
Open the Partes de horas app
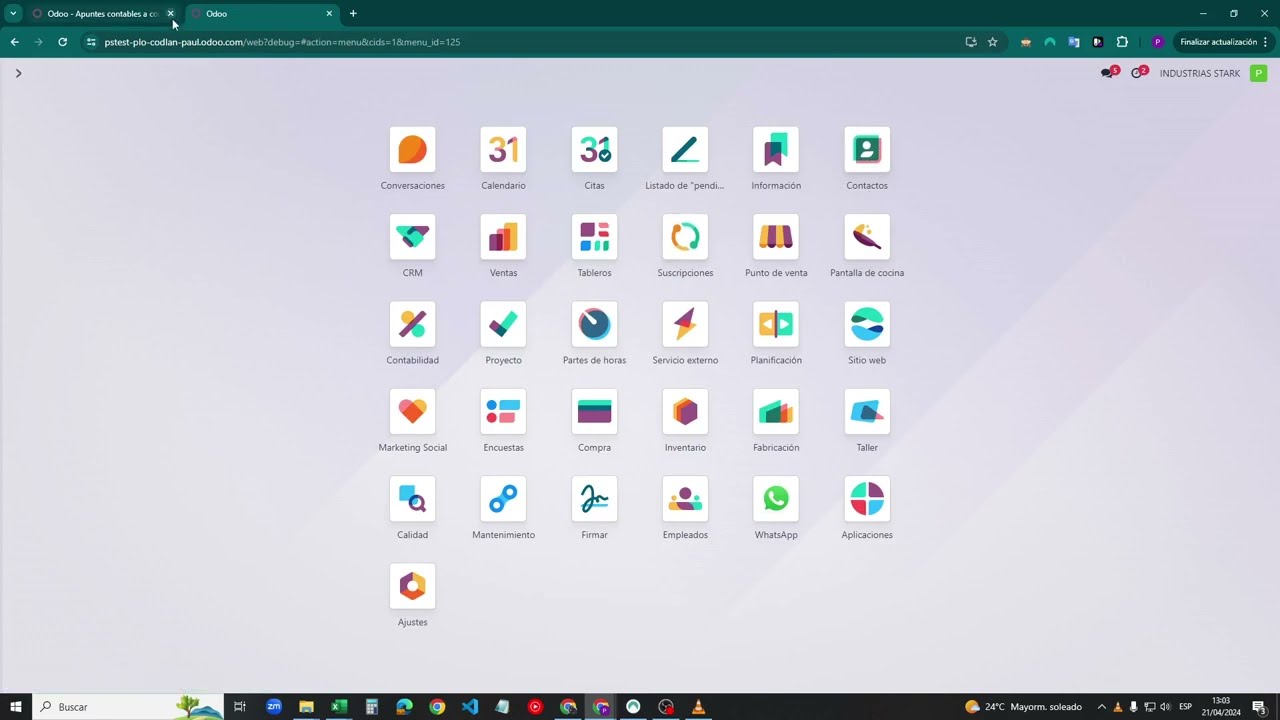tap(594, 324)
